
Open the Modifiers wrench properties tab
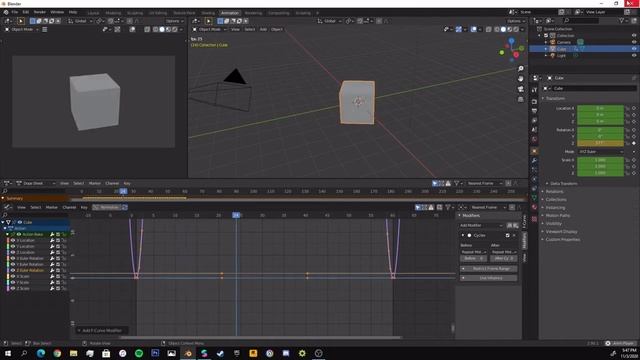(534, 160)
